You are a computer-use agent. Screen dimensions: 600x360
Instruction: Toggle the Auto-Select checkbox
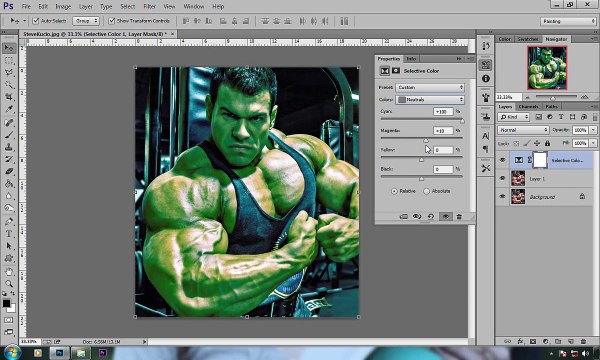36,21
